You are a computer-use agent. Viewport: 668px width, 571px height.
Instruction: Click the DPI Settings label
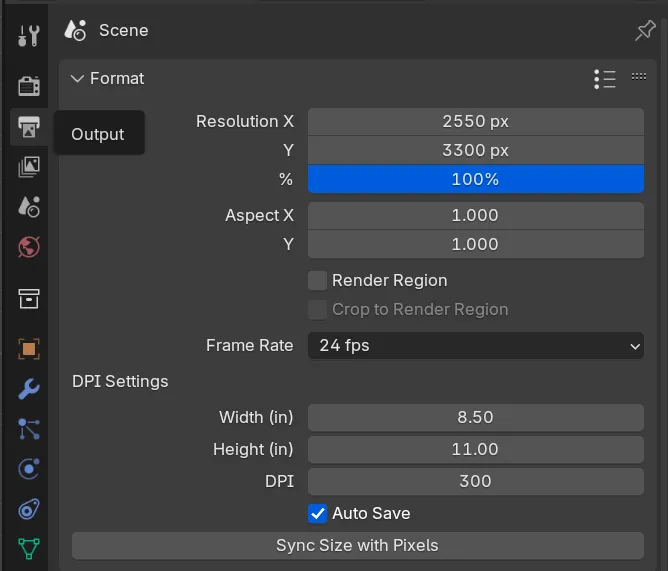coord(120,382)
